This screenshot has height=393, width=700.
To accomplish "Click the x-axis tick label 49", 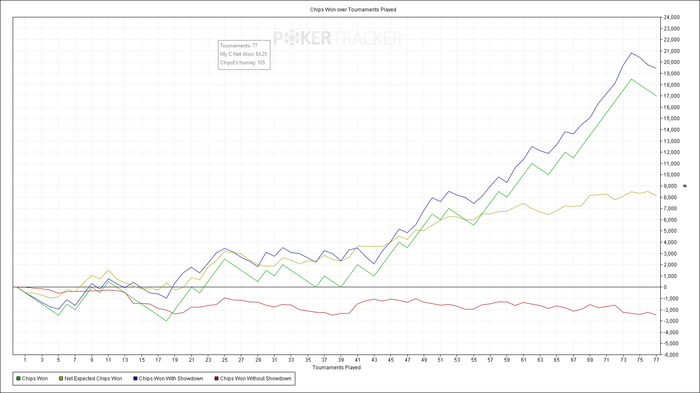I will tap(424, 360).
